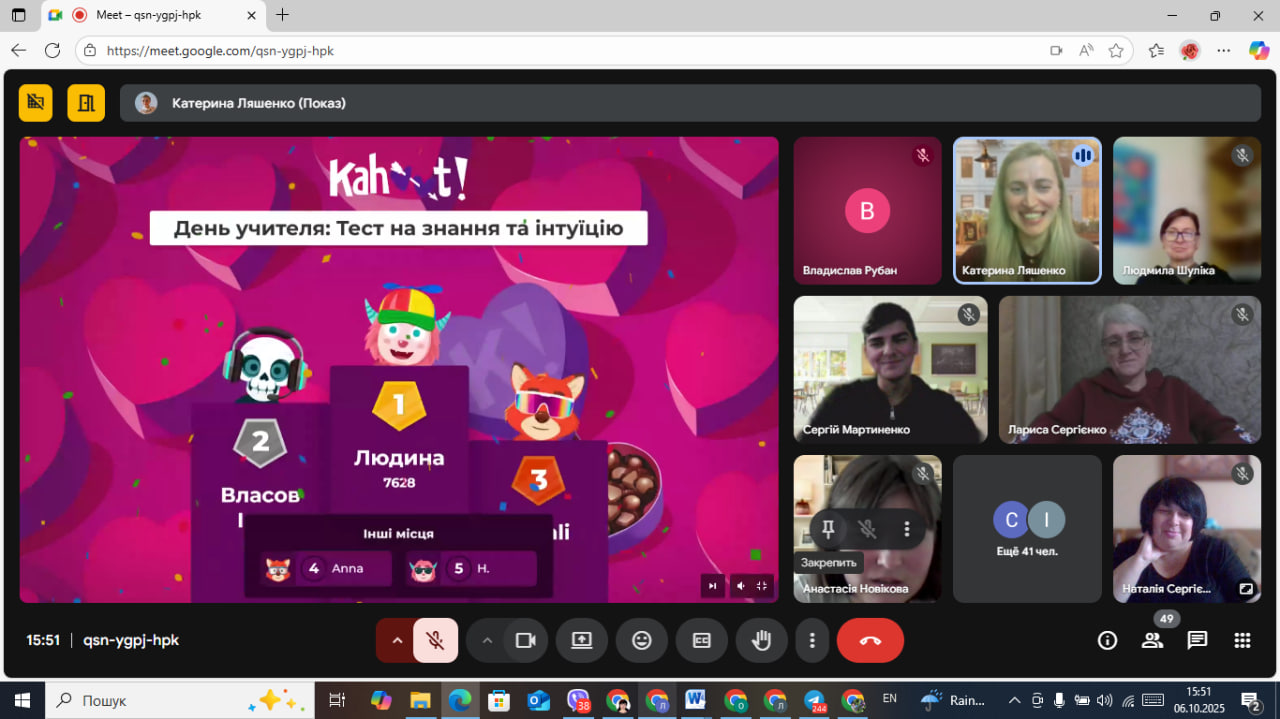Viewport: 1280px width, 719px height.
Task: Expand audio settings arrow
Action: (396, 641)
